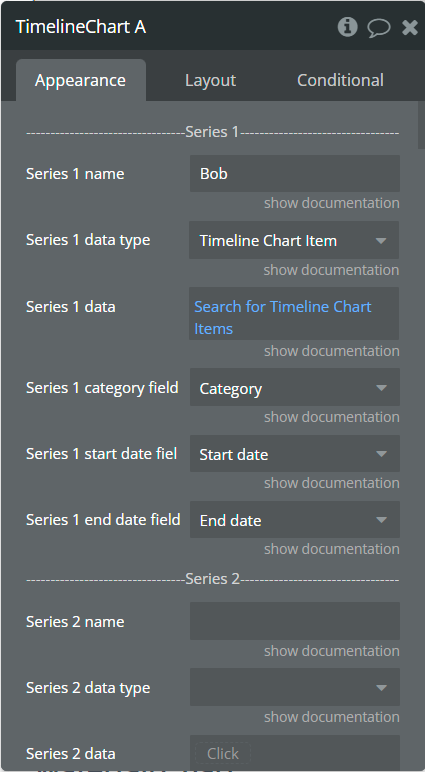Open the Series 1 data type dropdown
Image resolution: width=425 pixels, height=772 pixels.
click(294, 240)
